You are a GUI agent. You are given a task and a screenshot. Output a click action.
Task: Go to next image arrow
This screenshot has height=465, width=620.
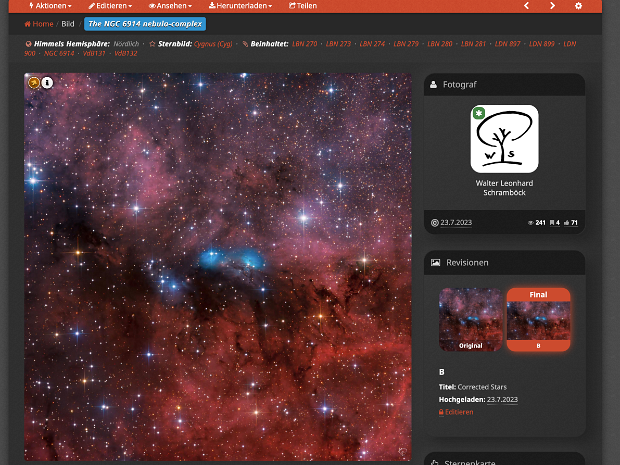point(552,6)
